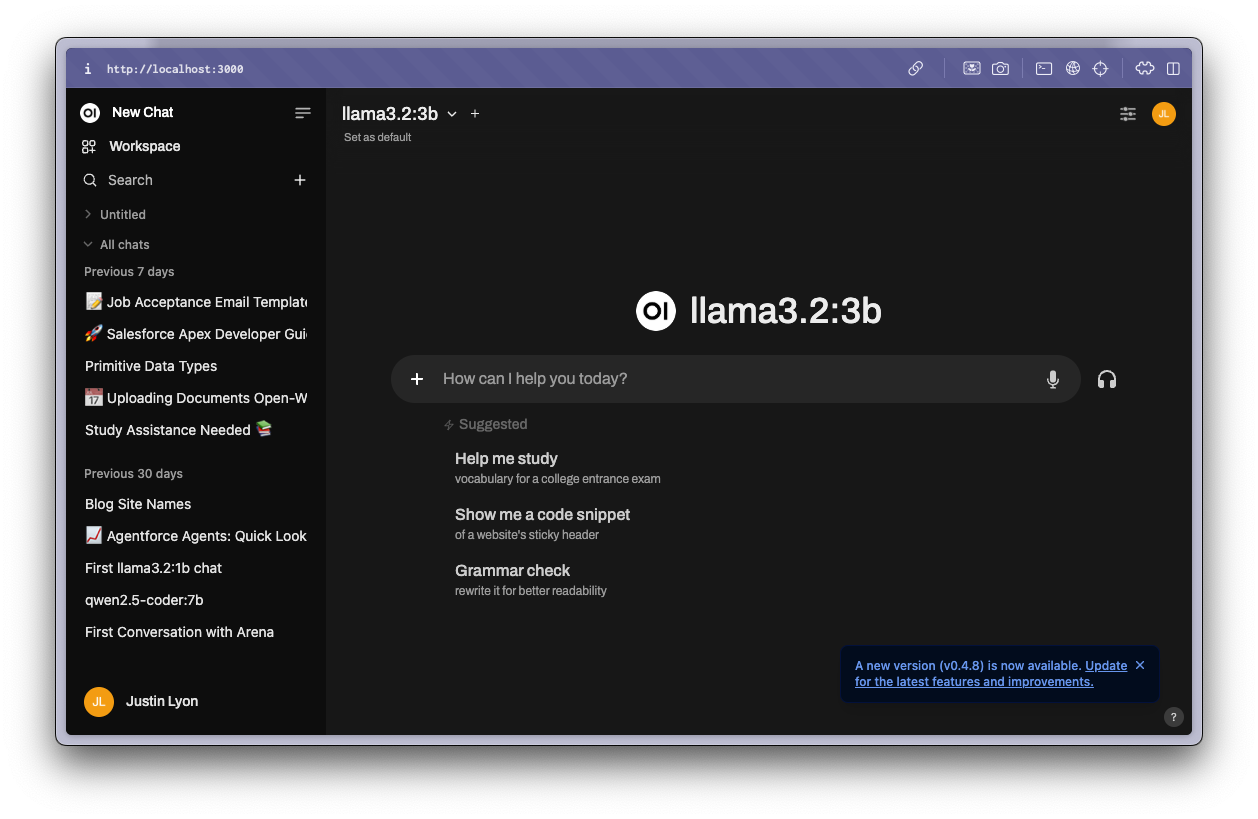Choose Show me a code snippet suggestion
Screen dimensions: 1258x819
pos(543,524)
